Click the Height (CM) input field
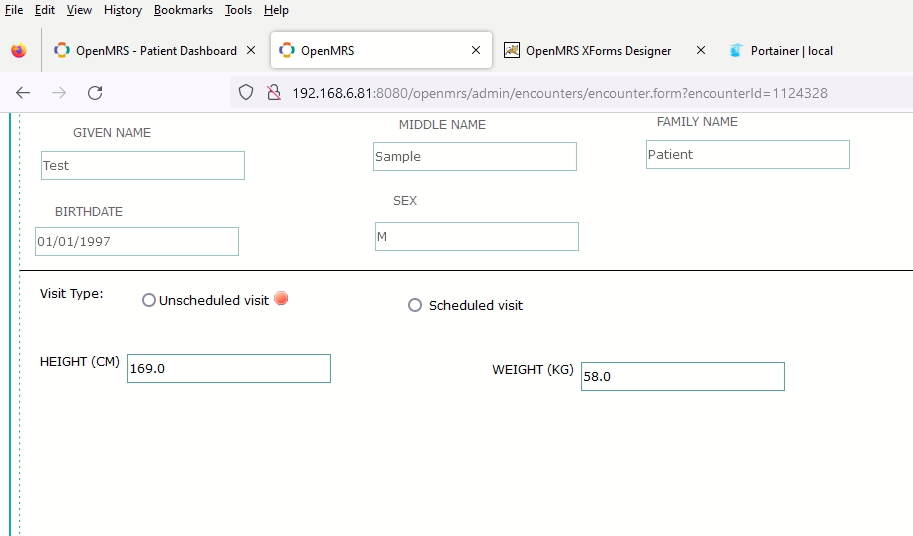 pos(229,368)
